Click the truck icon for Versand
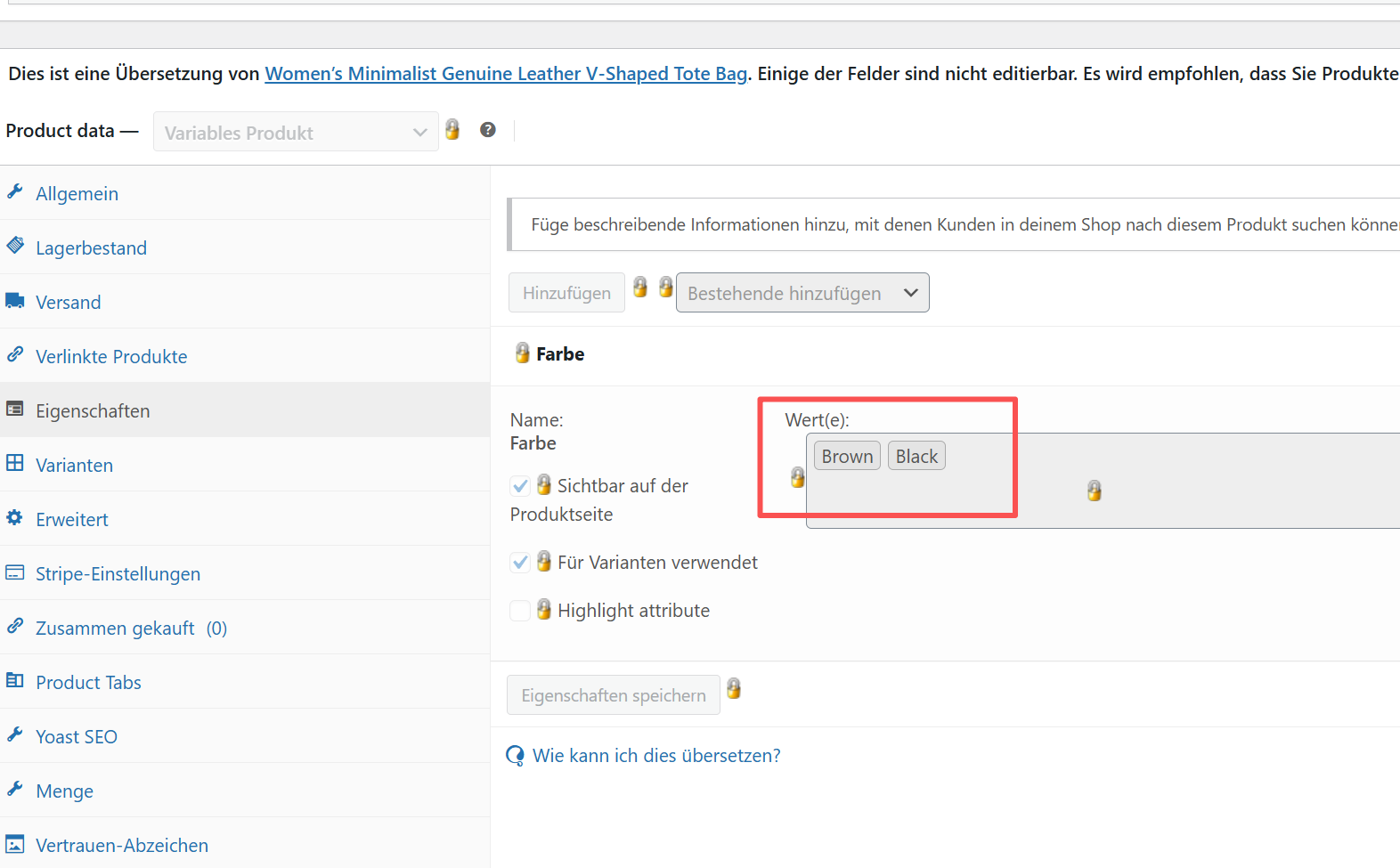Screen dimensions: 1400x868 [x=15, y=301]
